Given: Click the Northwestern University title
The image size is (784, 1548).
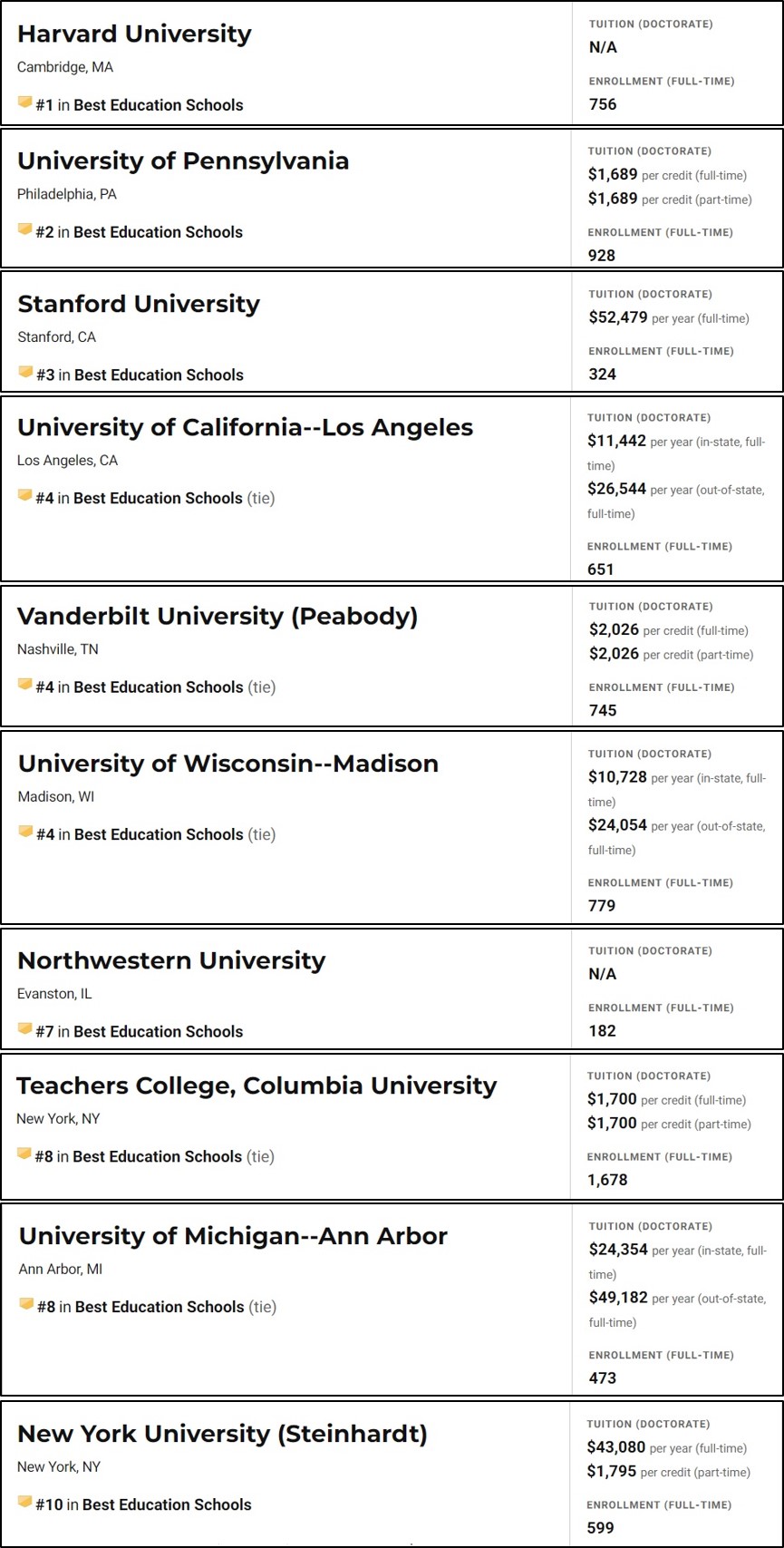Looking at the screenshot, I should point(171,960).
